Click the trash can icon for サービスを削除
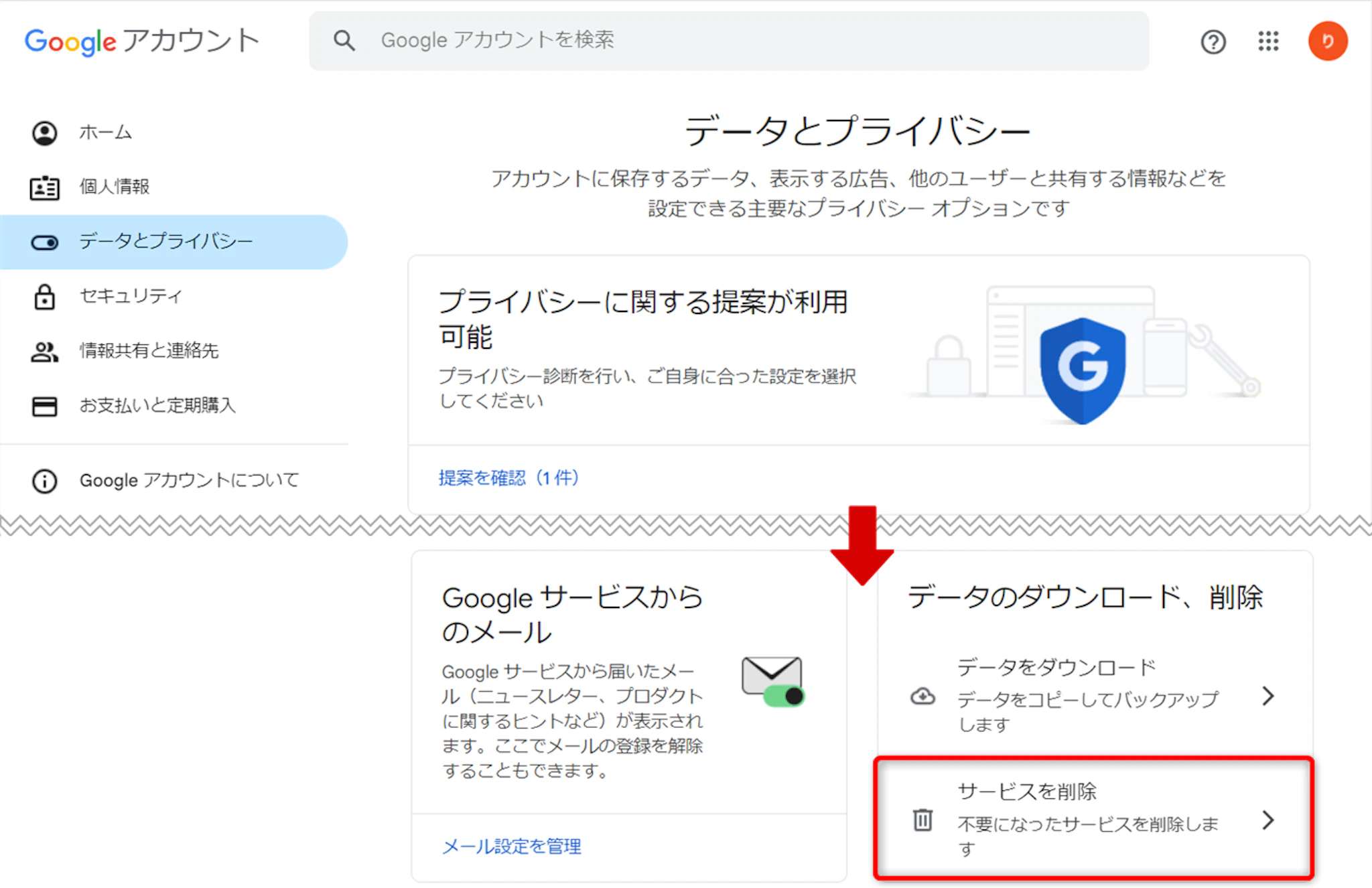The image size is (1372, 888). point(922,820)
